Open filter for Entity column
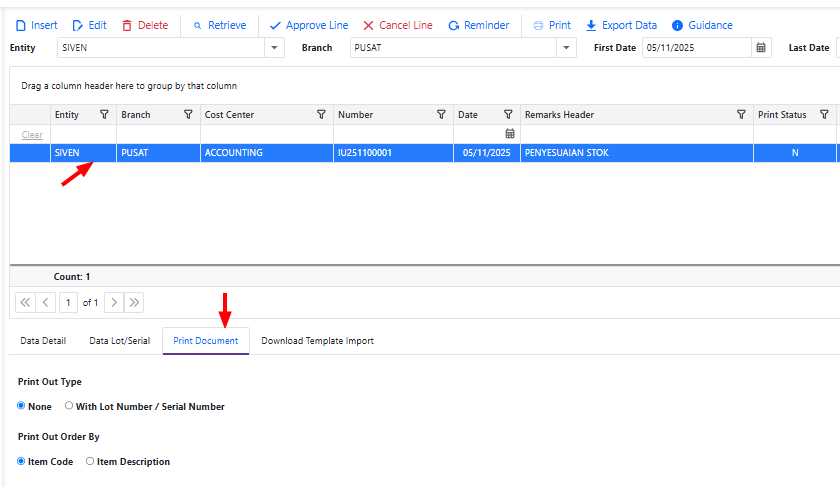Screen dimensions: 840x487 pos(104,115)
